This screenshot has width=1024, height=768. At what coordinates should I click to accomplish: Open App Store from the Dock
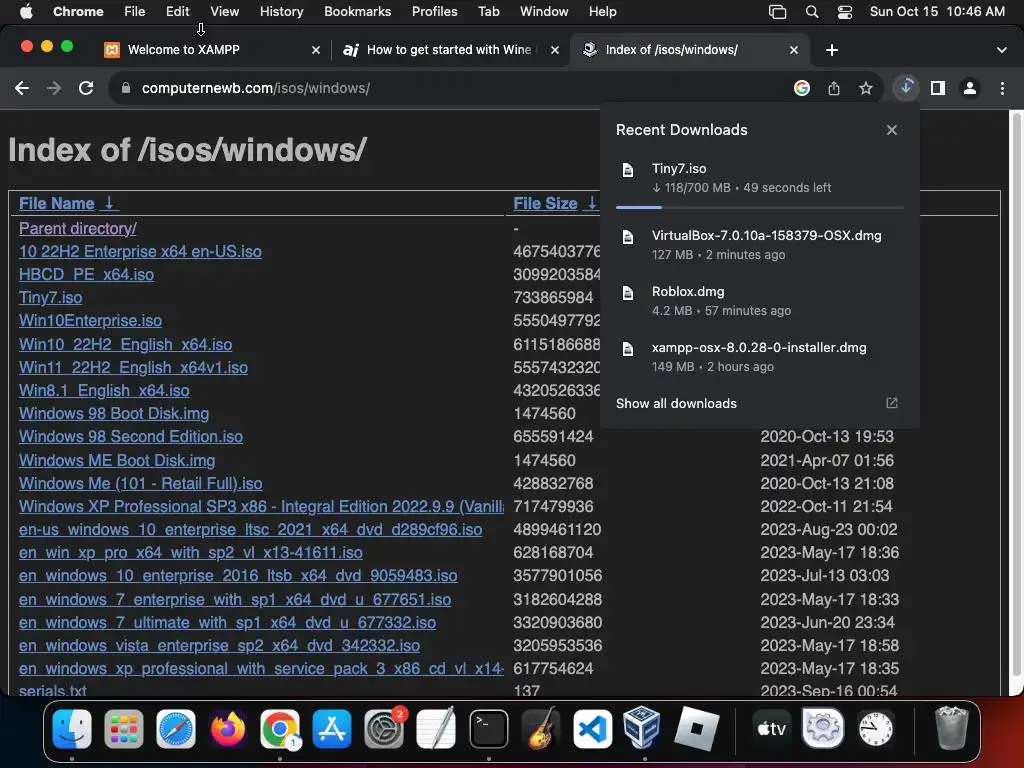pos(332,729)
